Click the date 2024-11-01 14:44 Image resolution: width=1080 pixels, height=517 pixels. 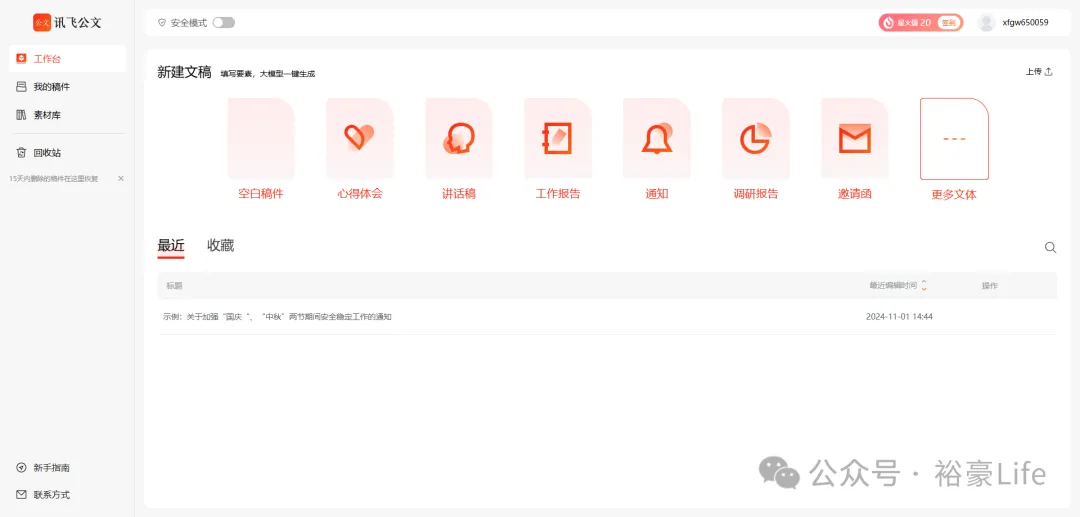[900, 317]
